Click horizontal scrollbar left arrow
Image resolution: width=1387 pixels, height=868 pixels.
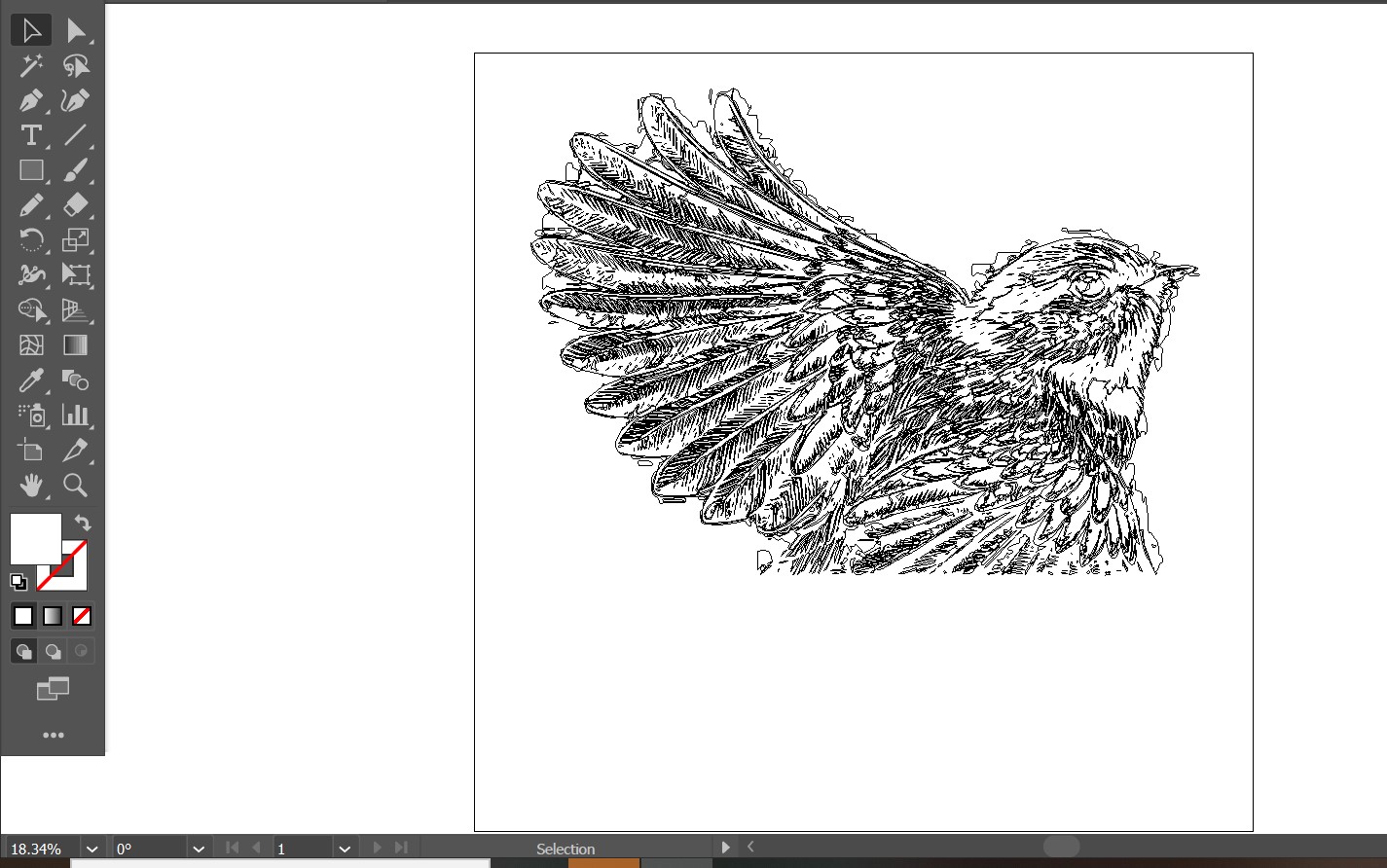click(750, 848)
